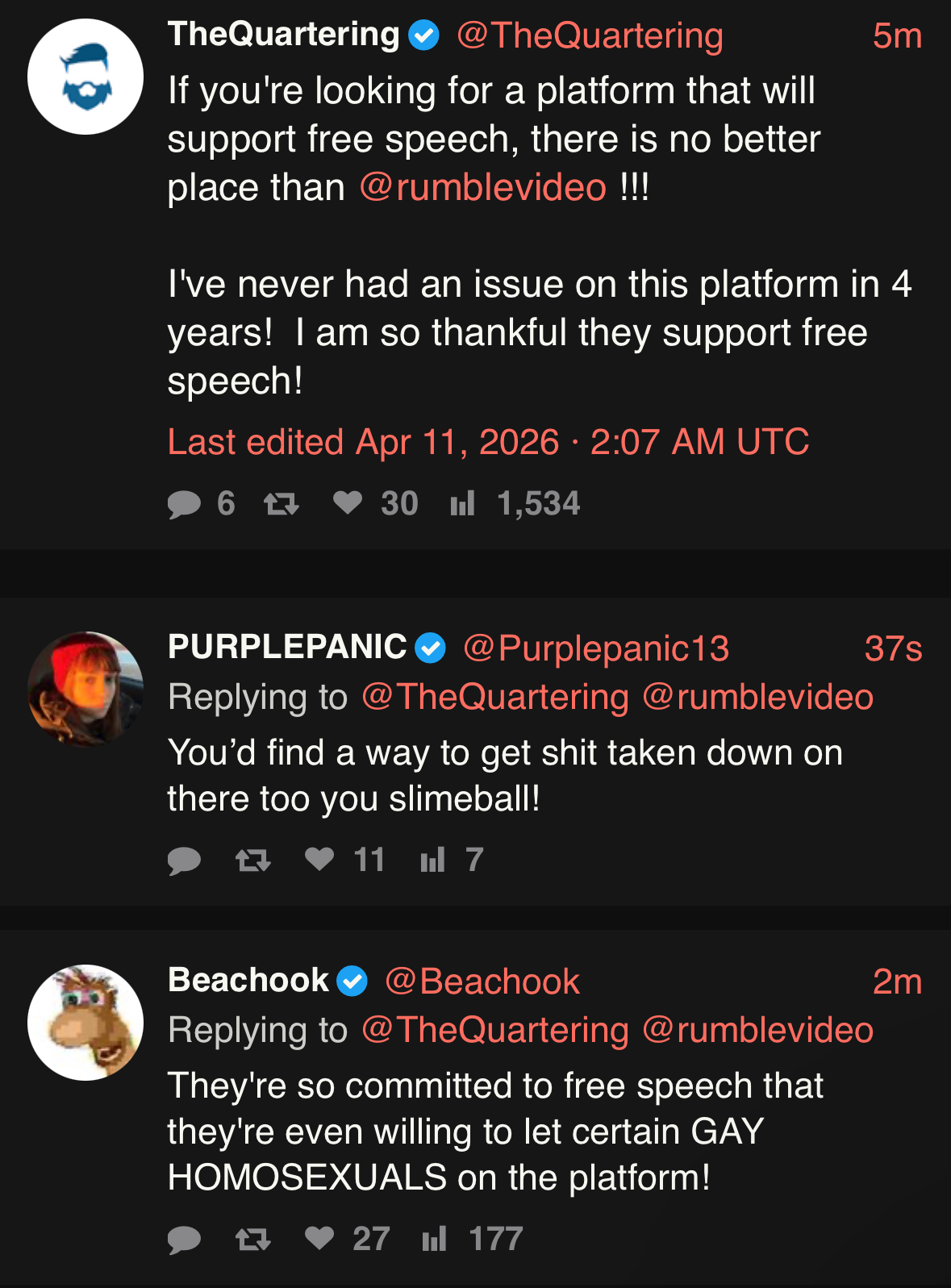This screenshot has height=1288, width=951.
Task: Open Beachook's horse avatar
Action: [x=86, y=1022]
